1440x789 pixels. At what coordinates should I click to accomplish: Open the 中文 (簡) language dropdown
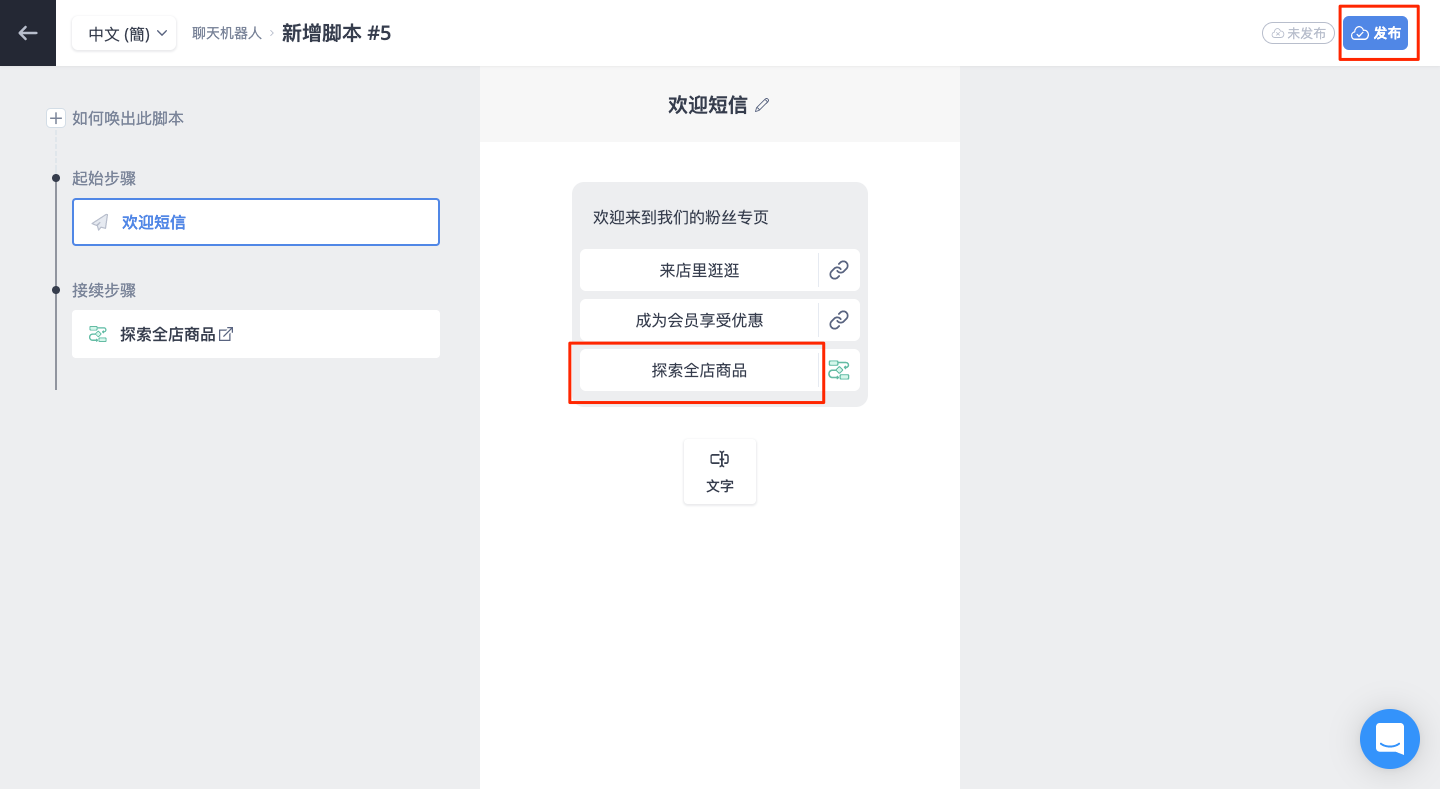[x=124, y=33]
